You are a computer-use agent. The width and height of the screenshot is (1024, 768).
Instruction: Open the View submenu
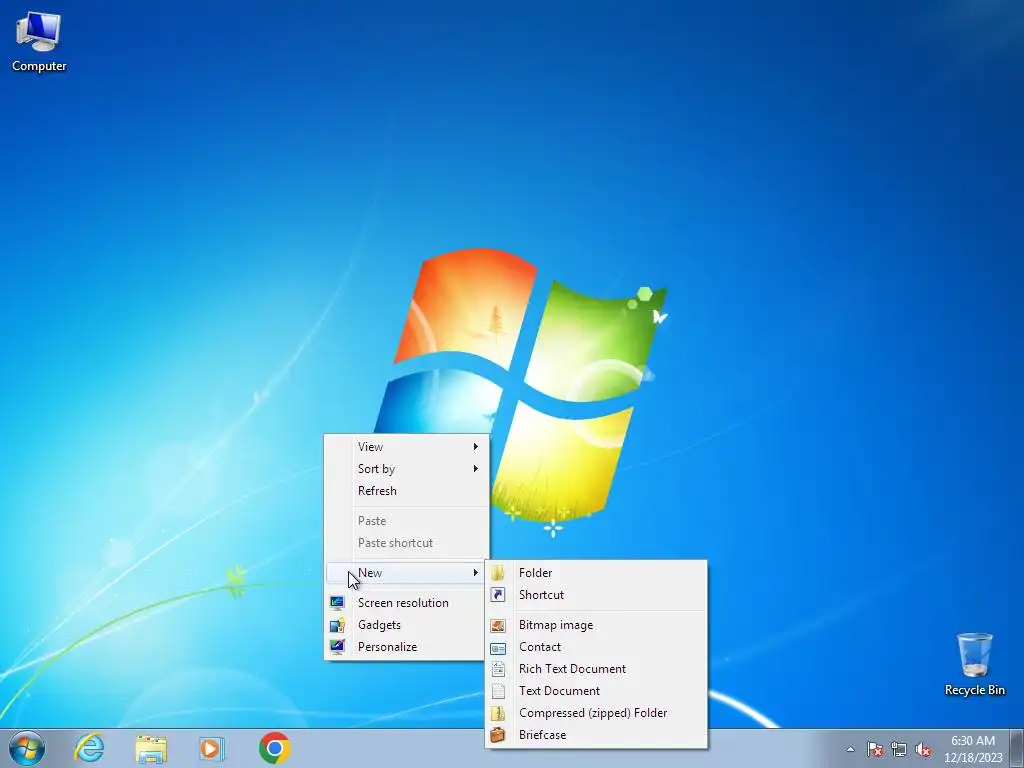tap(406, 447)
